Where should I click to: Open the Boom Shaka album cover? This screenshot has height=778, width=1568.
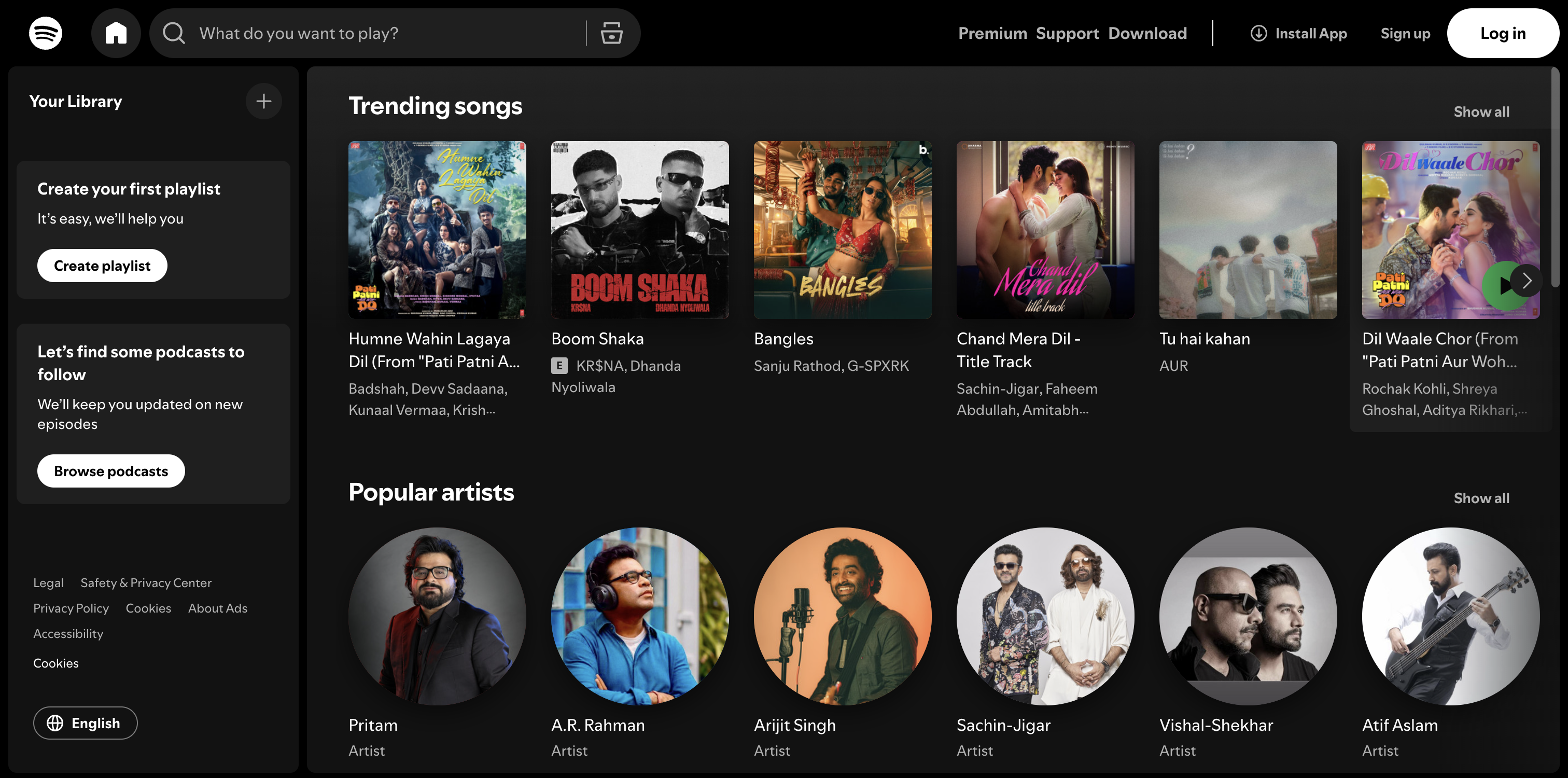click(640, 230)
